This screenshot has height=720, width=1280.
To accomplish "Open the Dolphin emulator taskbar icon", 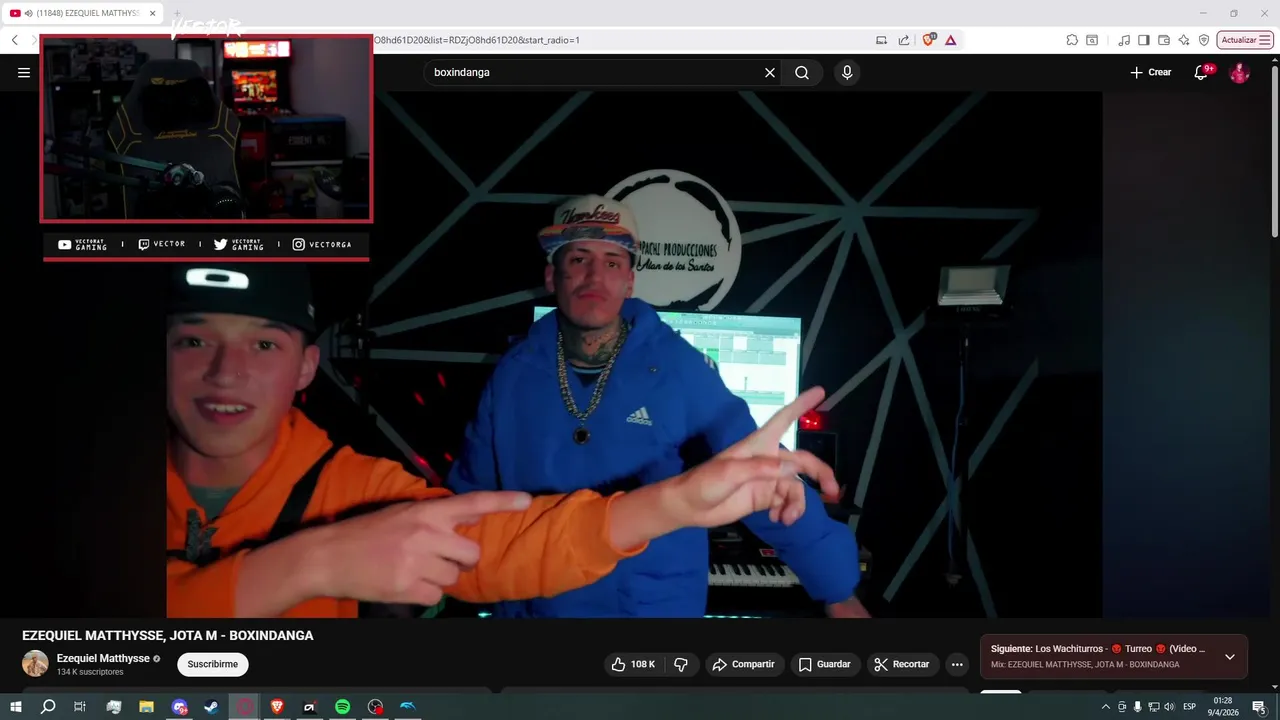I will [x=408, y=707].
